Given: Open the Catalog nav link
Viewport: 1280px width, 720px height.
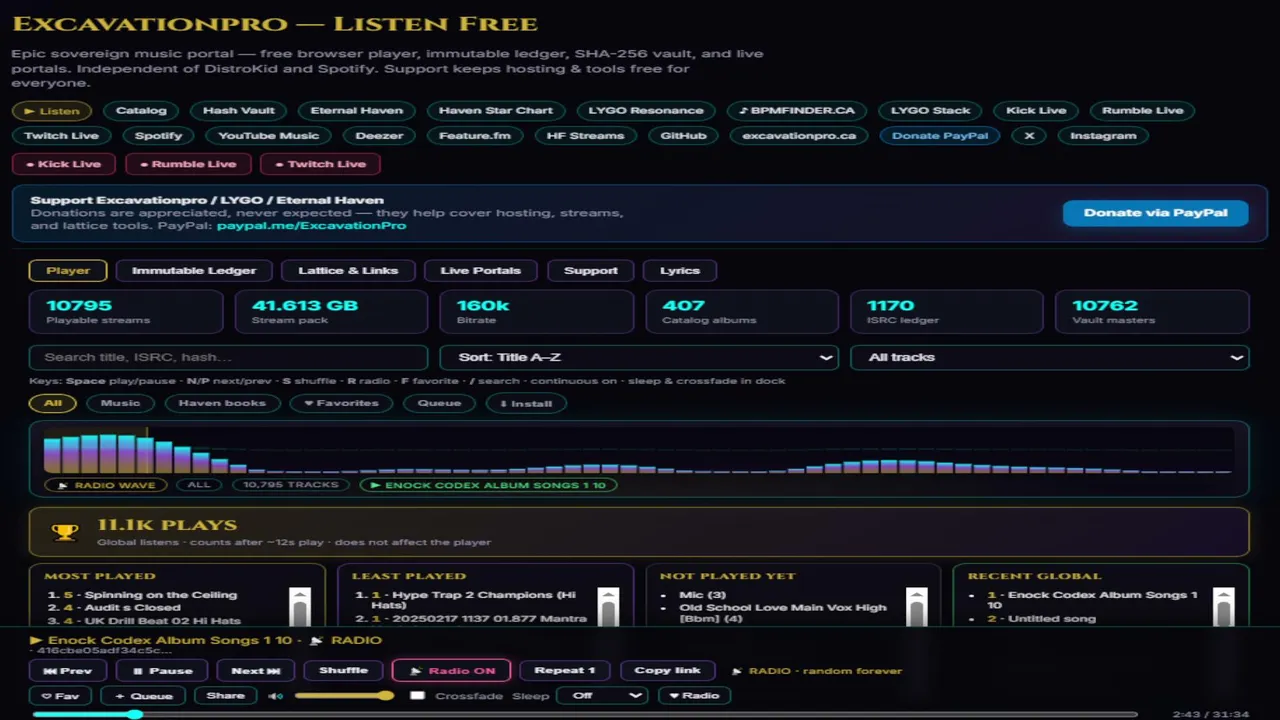Looking at the screenshot, I should 141,110.
